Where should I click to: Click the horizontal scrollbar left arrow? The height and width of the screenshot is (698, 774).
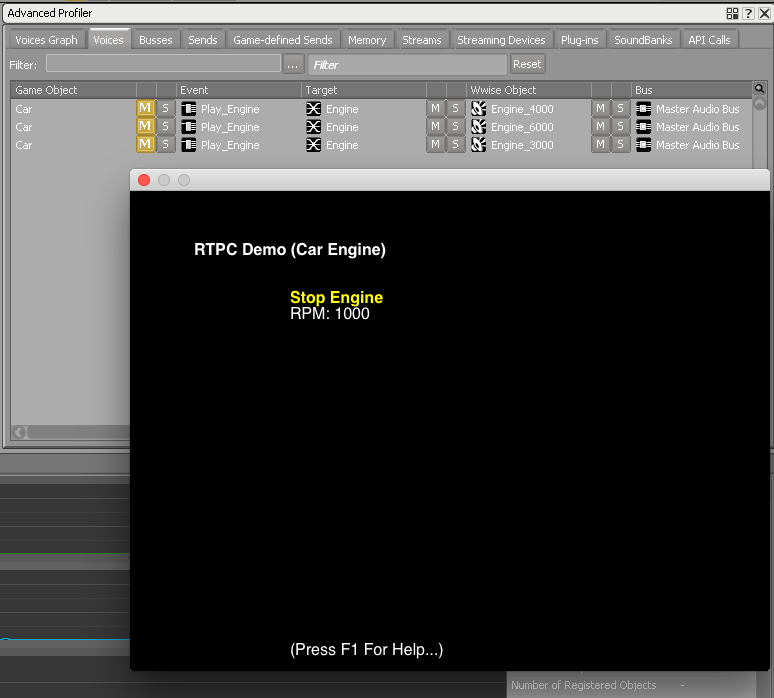[19, 433]
